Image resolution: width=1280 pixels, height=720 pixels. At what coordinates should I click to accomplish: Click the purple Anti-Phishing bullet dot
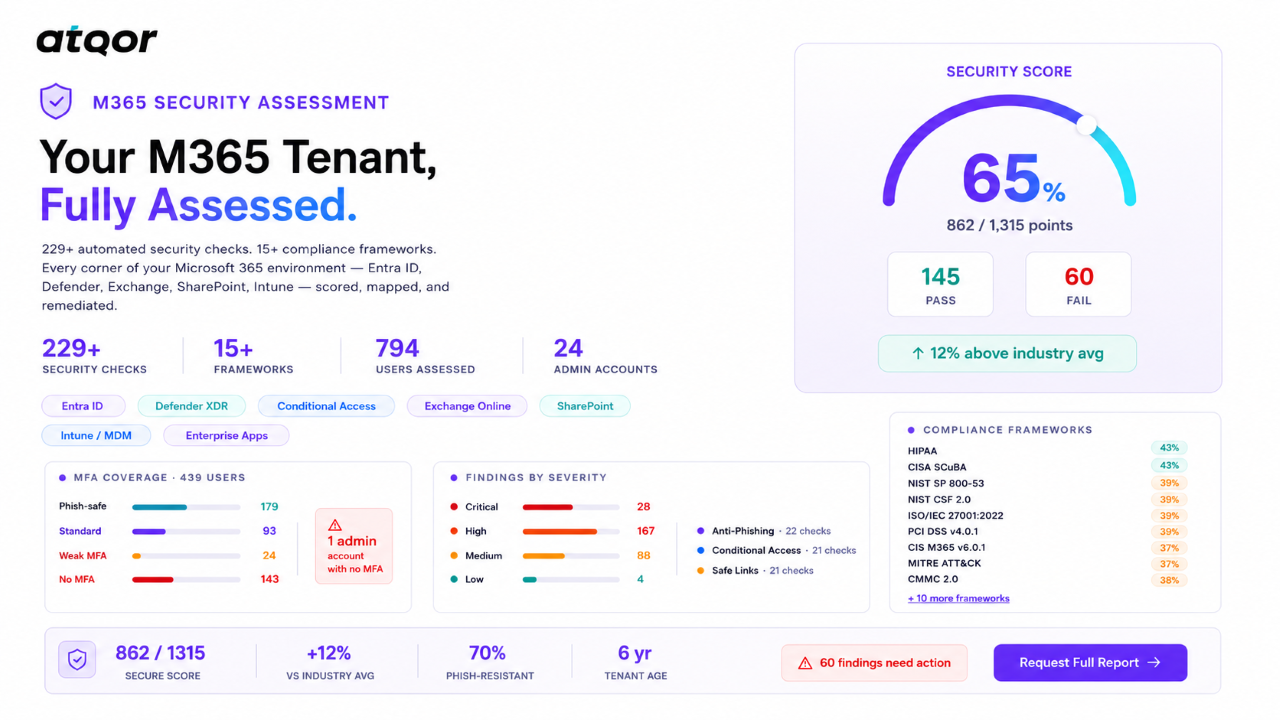pos(701,531)
